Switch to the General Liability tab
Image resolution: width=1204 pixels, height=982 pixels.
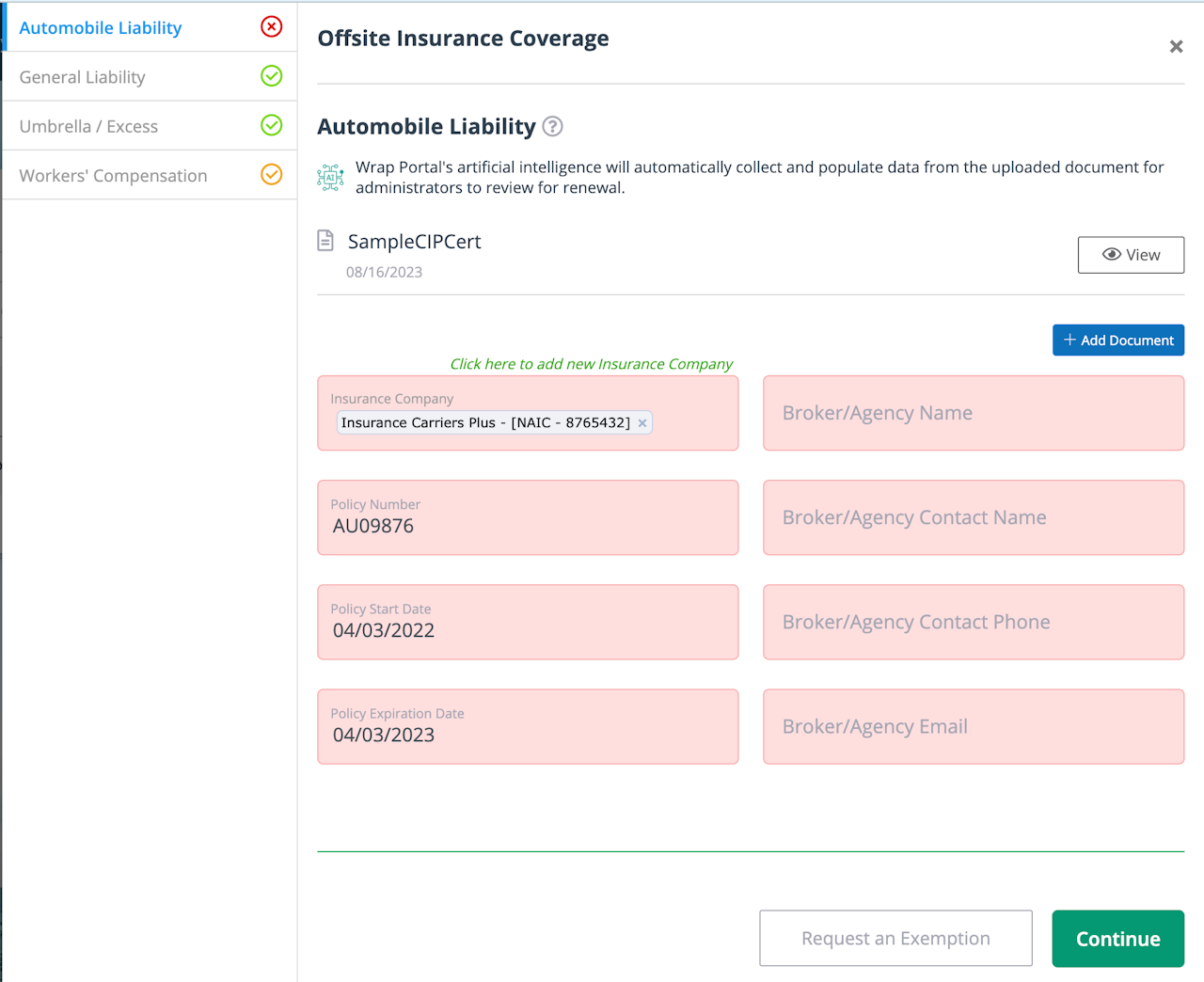[83, 77]
